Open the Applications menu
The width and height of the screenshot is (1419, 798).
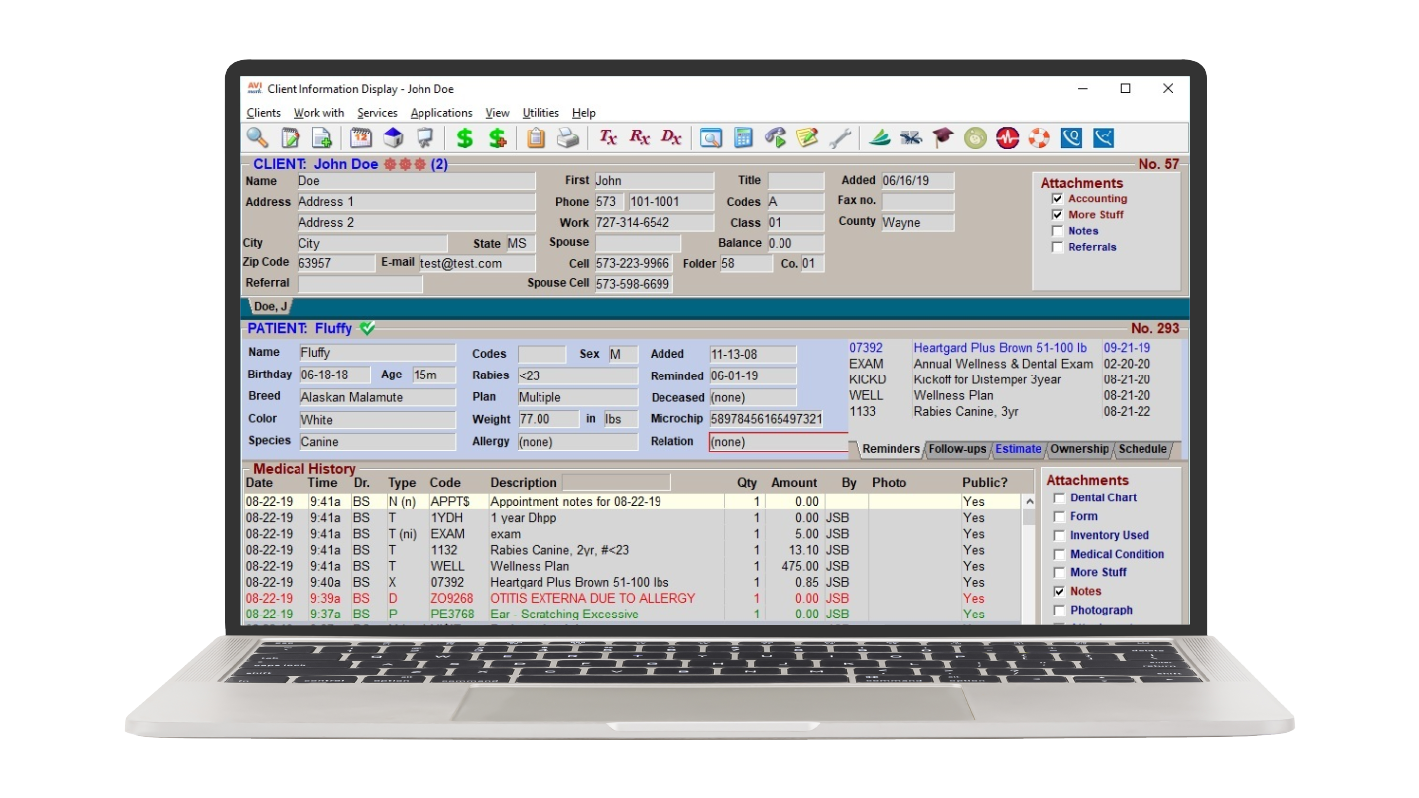pos(441,113)
